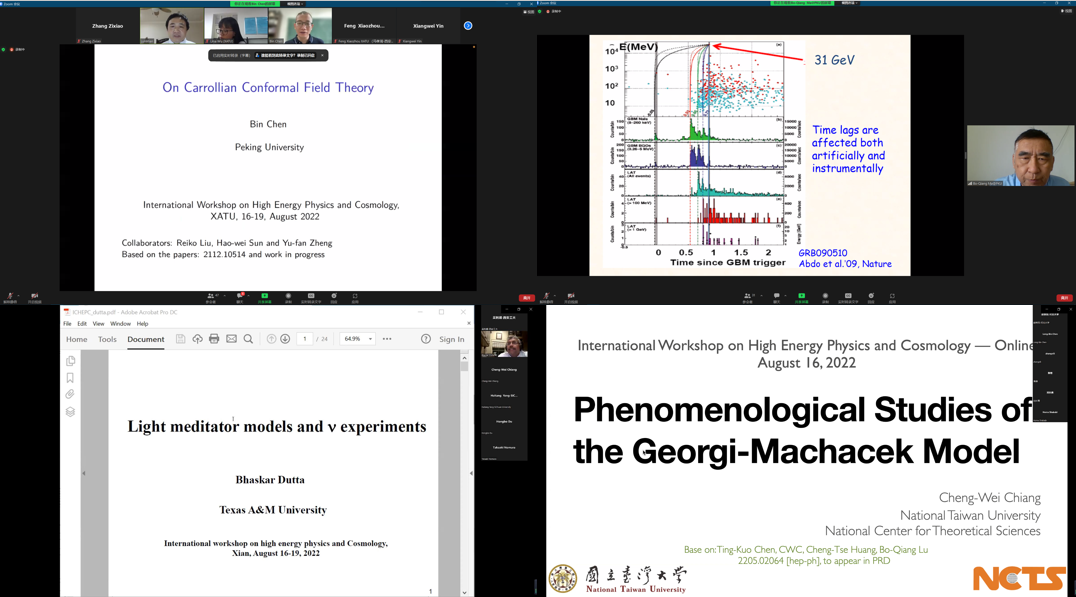Viewport: 1076px width, 597px height.
Task: Open the magnifier Find text tool
Action: pyautogui.click(x=248, y=339)
